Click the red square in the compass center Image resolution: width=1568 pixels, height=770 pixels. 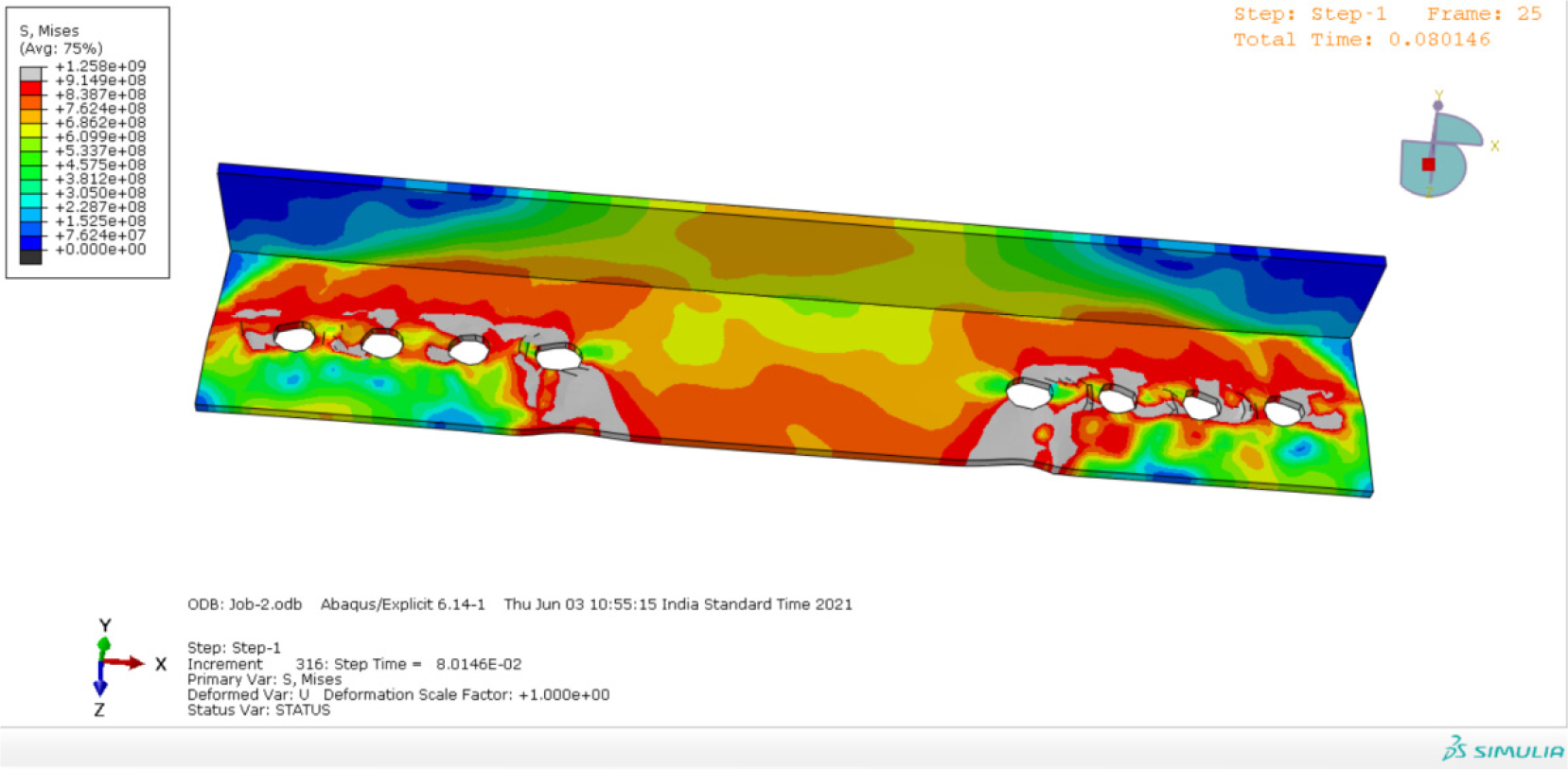[1428, 165]
